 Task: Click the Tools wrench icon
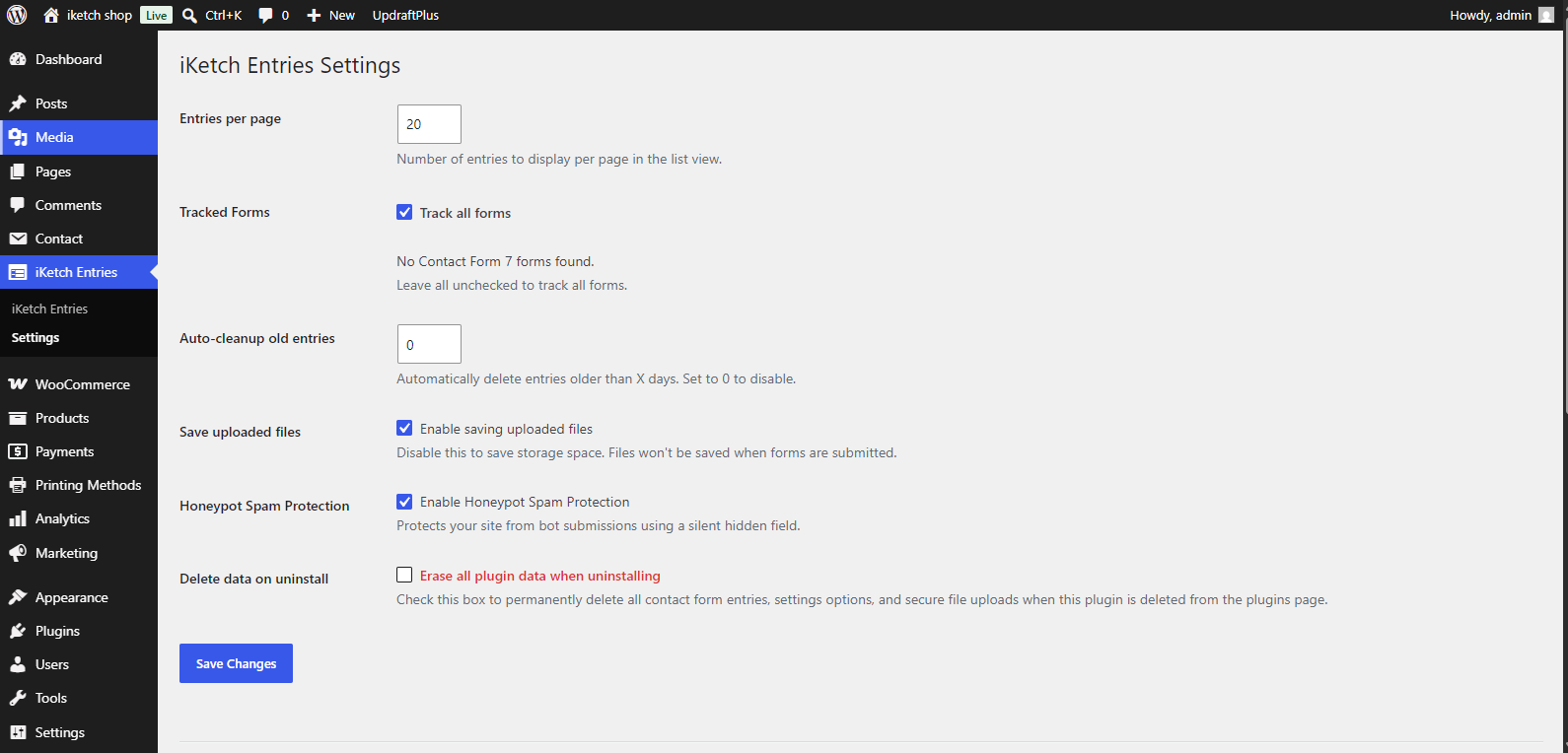click(18, 698)
